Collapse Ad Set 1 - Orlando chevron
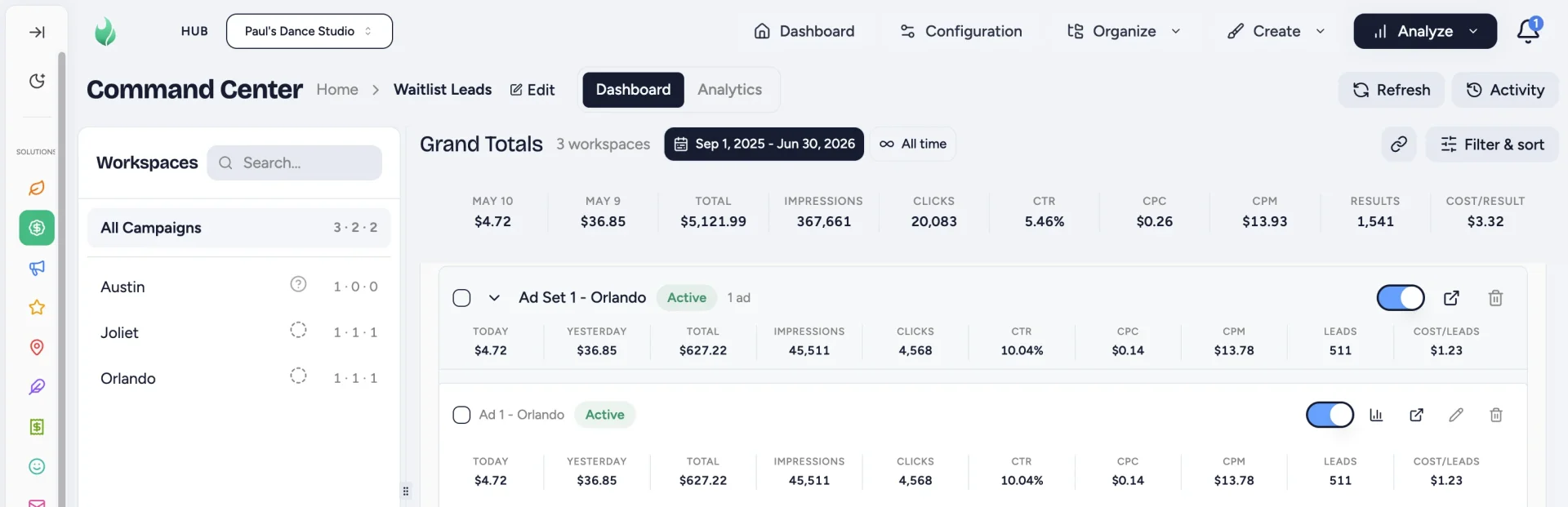1568x507 pixels. click(494, 298)
